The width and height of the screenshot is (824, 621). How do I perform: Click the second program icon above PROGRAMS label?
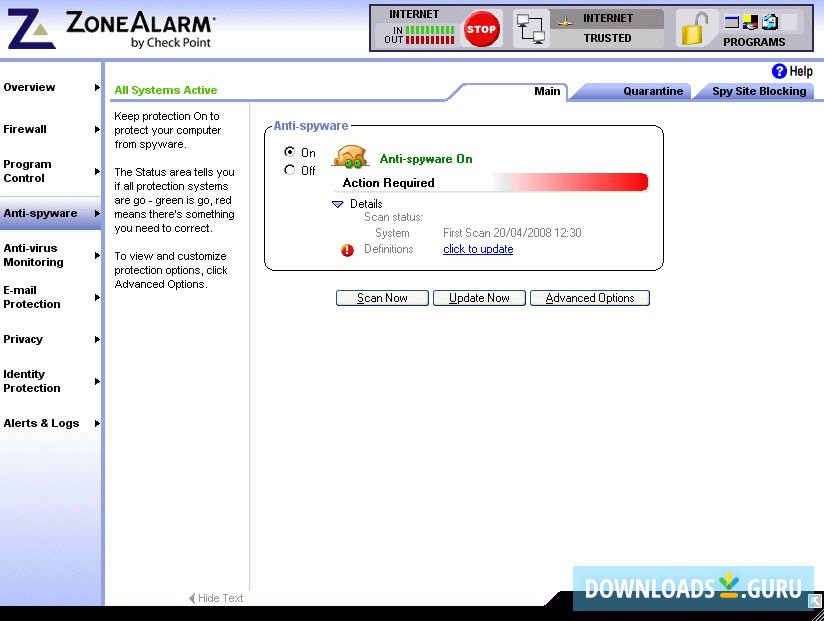pyautogui.click(x=750, y=22)
